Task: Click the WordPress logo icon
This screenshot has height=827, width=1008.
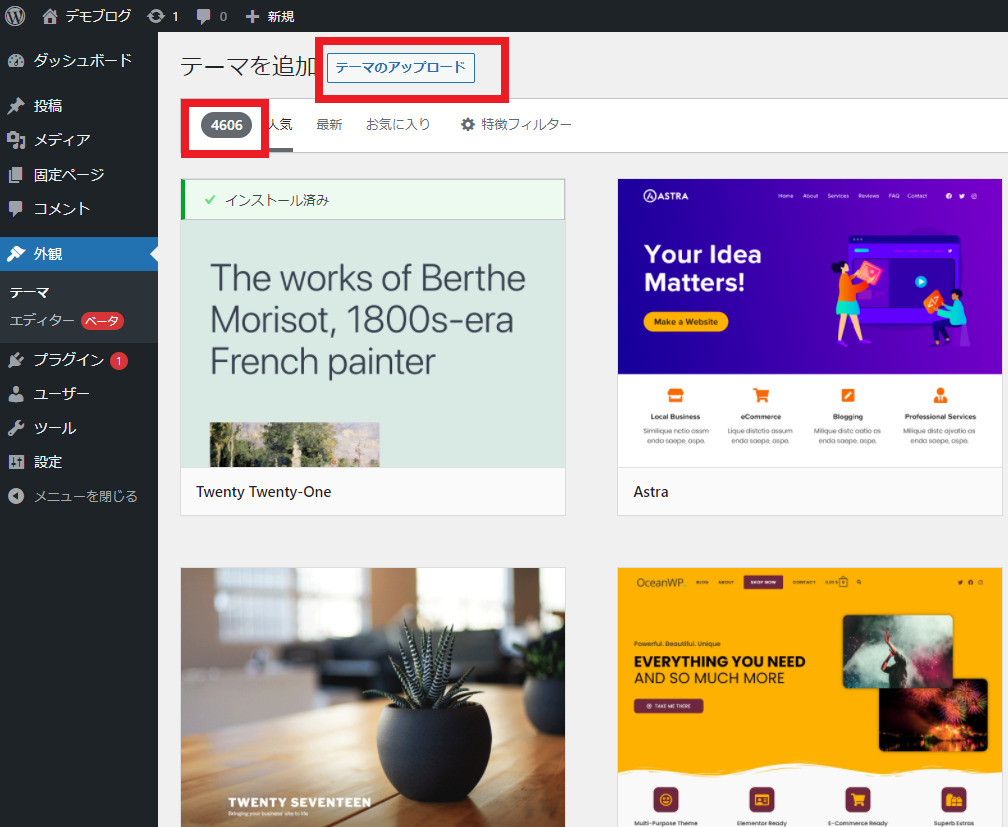Action: click(x=15, y=16)
